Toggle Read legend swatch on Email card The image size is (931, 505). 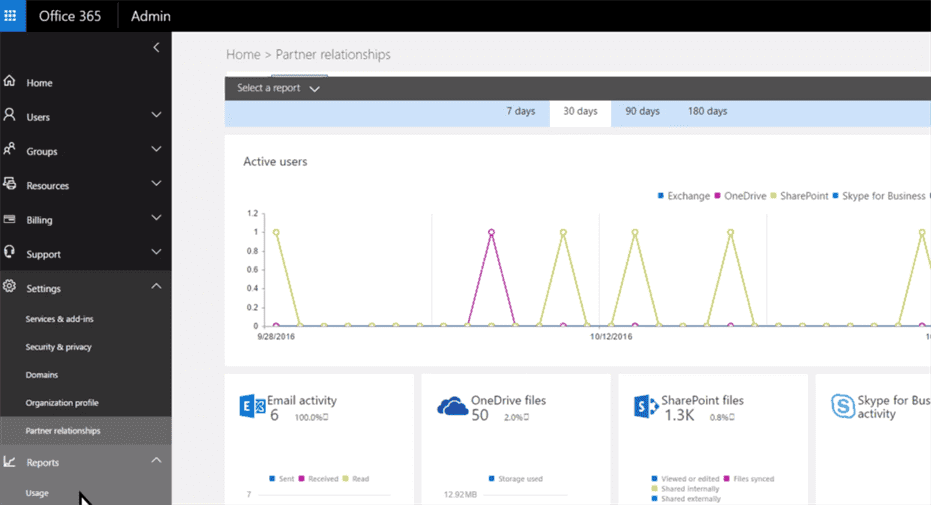click(x=346, y=478)
